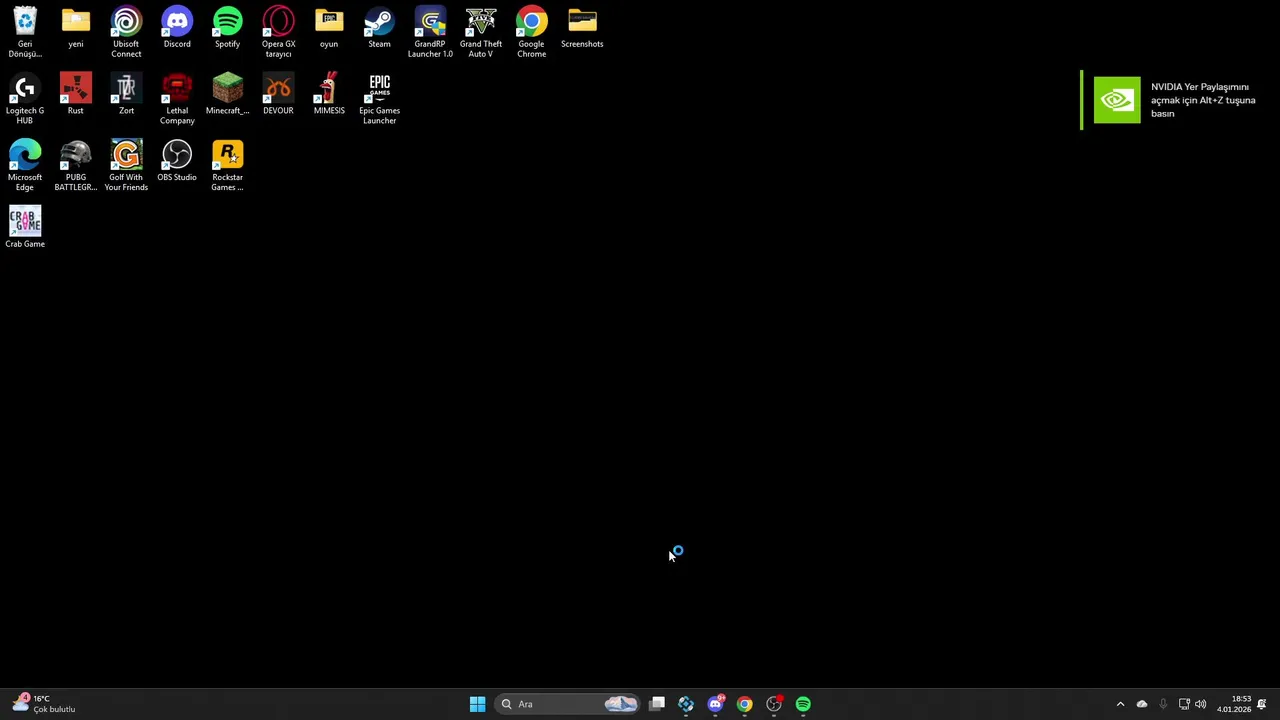Click the microphone tray icon
1280x720 pixels.
1163,704
